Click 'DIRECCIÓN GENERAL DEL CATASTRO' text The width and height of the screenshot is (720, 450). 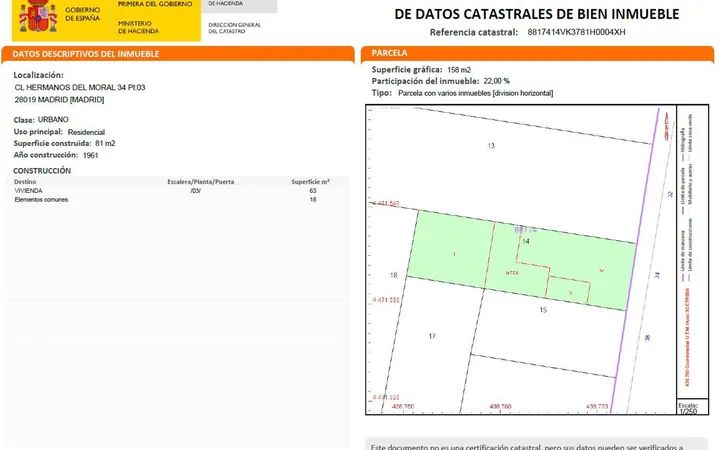(234, 28)
